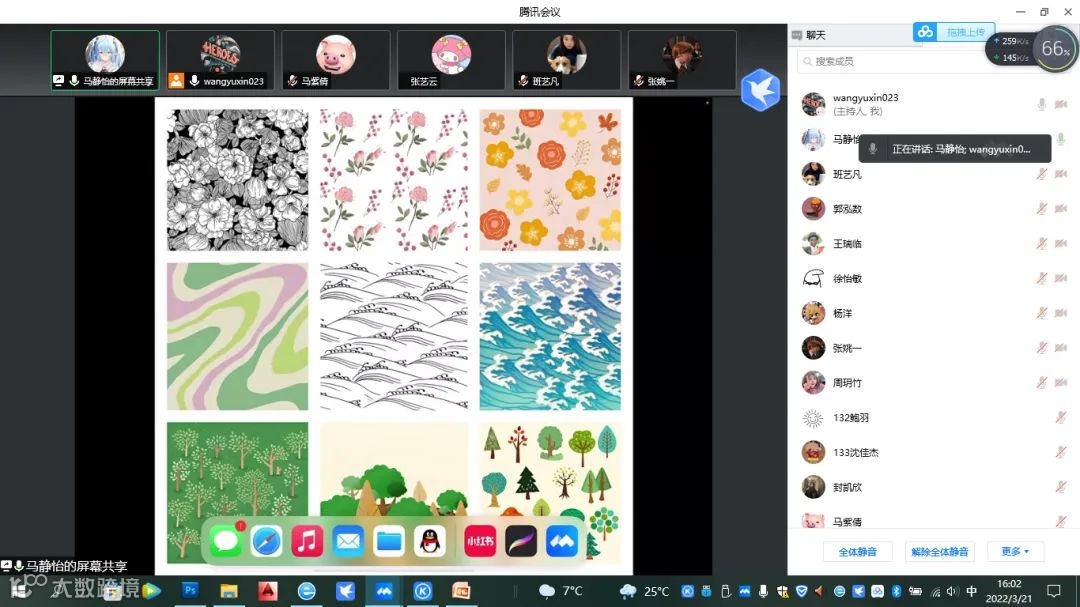The image size is (1080, 607).
Task: Toggle microphone for wangyuxin023 in member list
Action: [x=1041, y=104]
